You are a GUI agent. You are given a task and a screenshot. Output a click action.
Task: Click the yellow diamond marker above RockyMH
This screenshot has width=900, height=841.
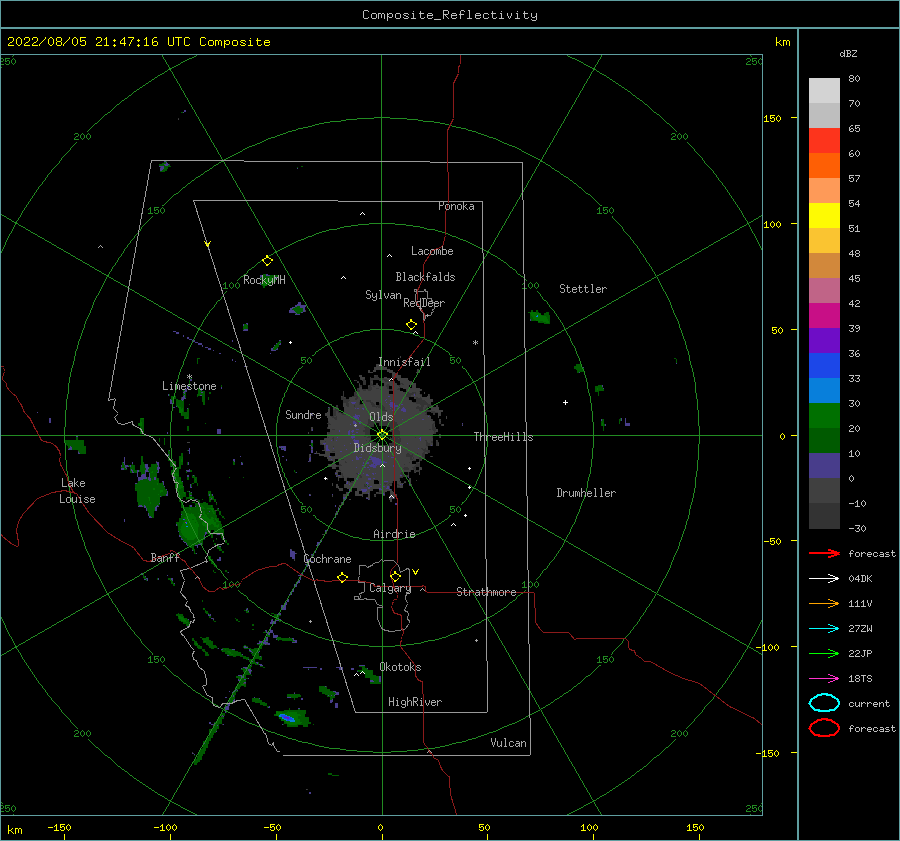coord(267,261)
